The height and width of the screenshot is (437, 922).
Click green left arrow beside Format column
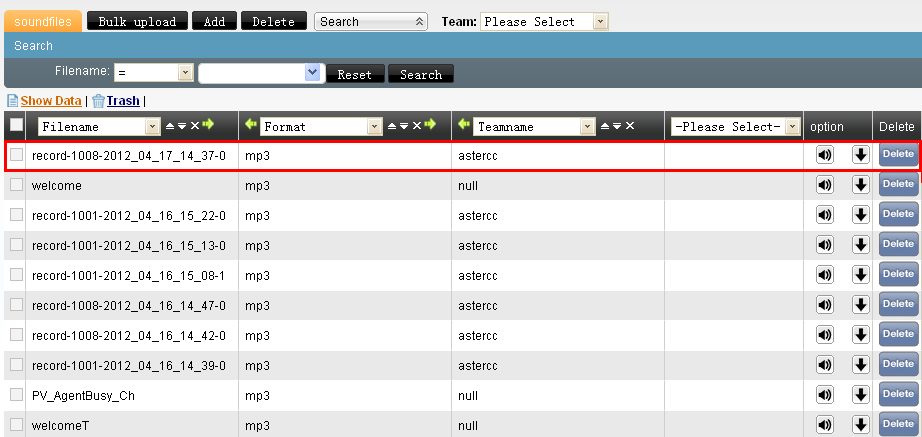pyautogui.click(x=250, y=126)
